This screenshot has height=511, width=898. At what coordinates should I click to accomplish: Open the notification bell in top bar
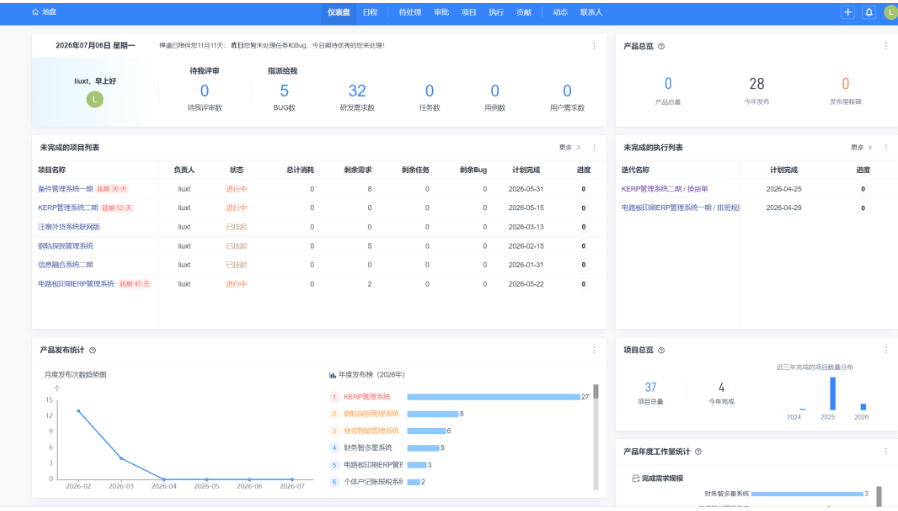[869, 12]
